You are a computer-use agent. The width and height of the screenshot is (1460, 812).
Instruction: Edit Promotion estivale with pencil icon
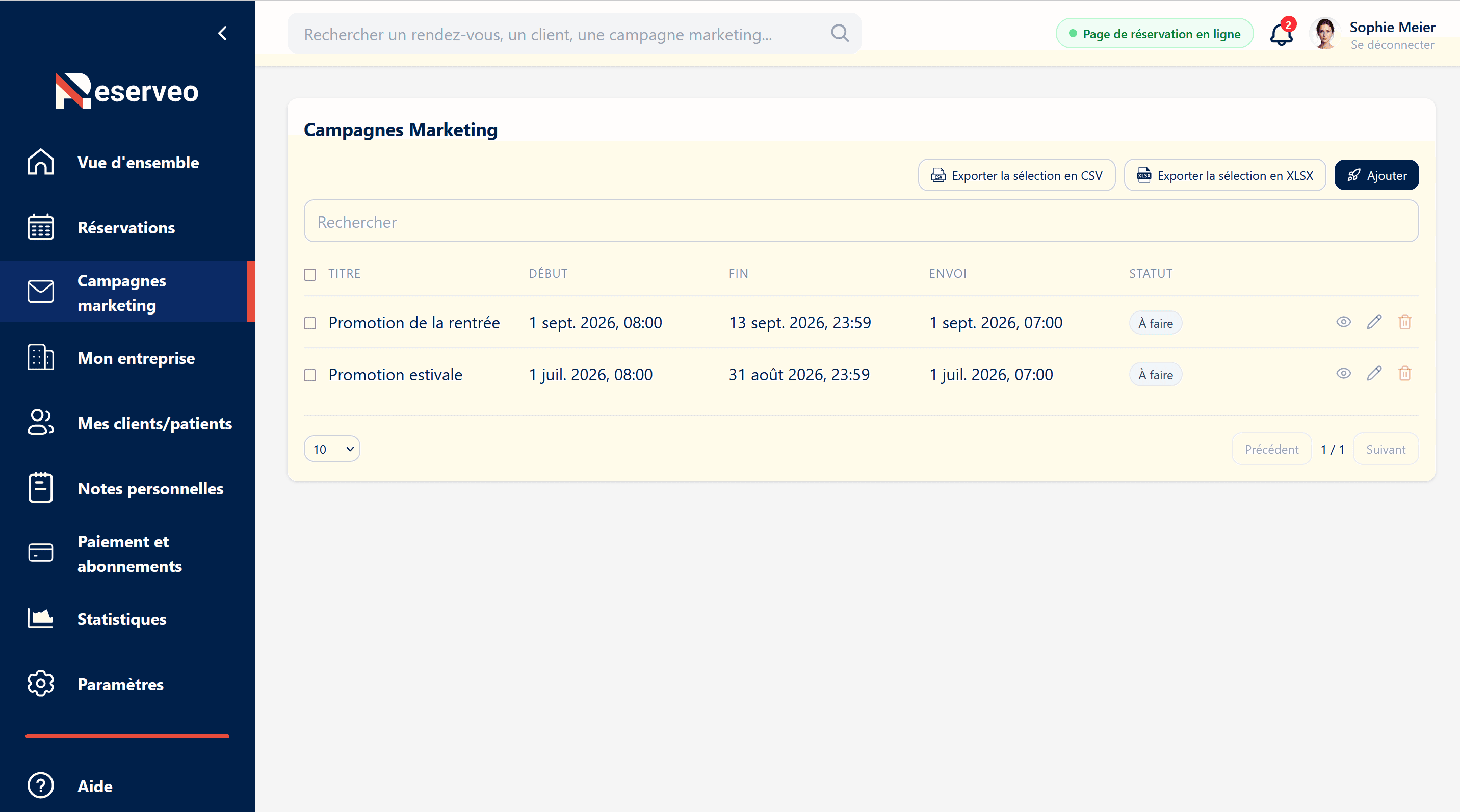(x=1374, y=374)
